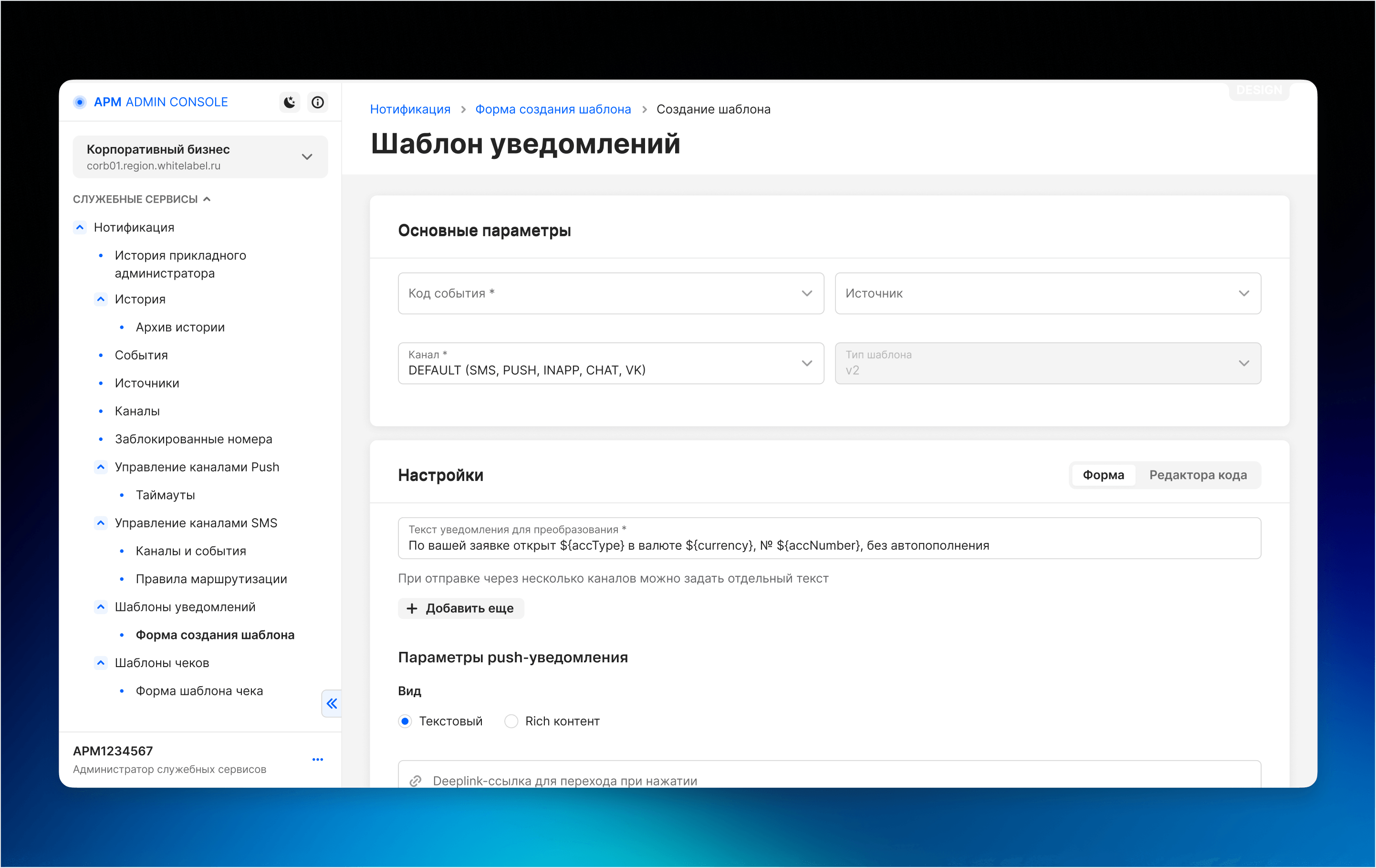Viewport: 1376px width, 868px height.
Task: Click Форма создания шаблона breadcrumb link
Action: [x=553, y=109]
